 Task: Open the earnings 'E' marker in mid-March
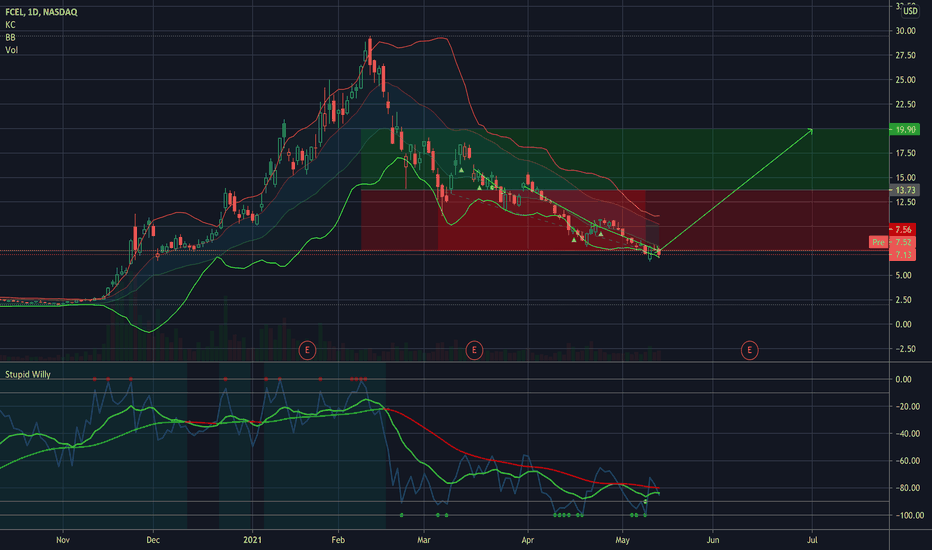coord(474,350)
